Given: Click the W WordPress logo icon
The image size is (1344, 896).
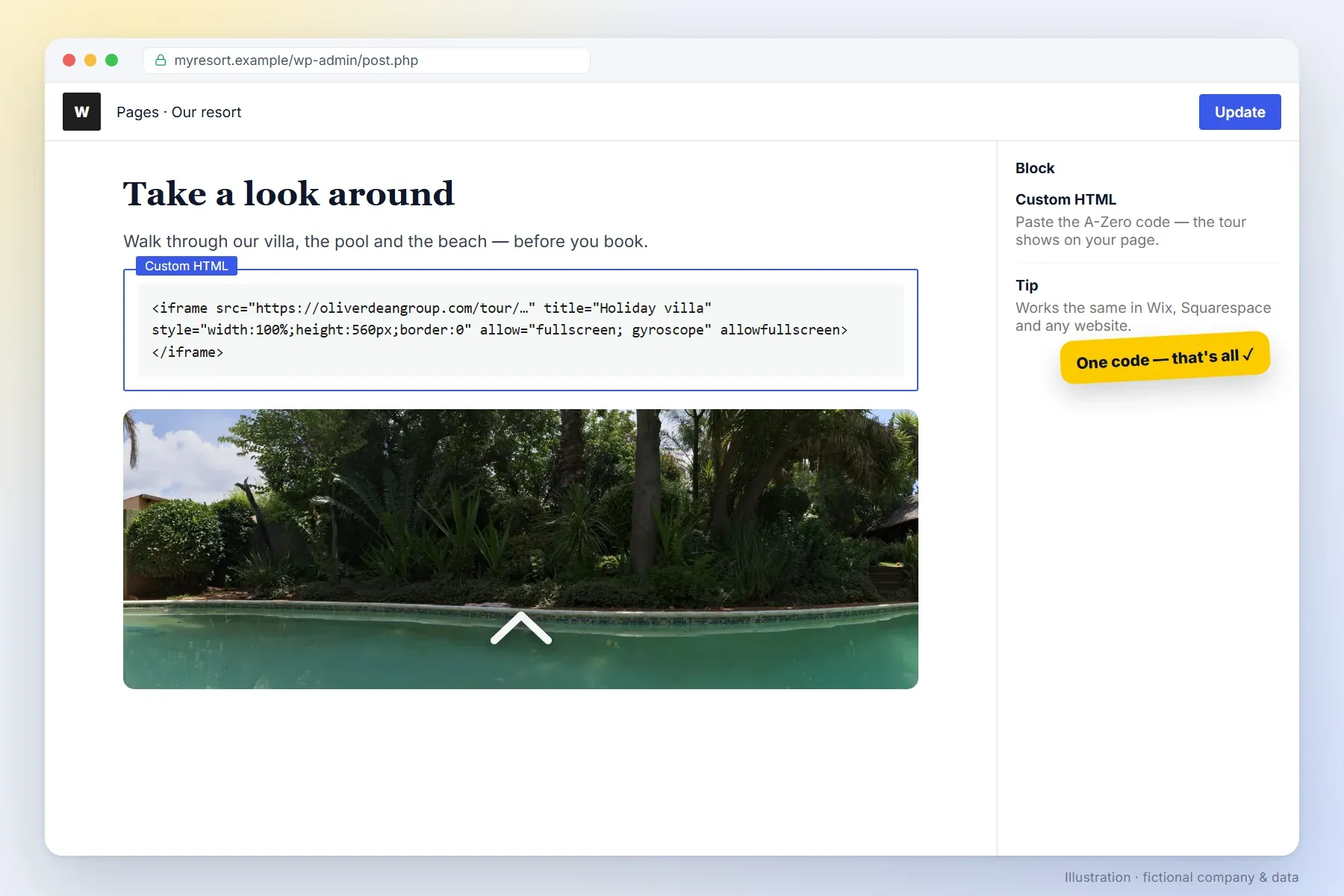Looking at the screenshot, I should [x=81, y=112].
